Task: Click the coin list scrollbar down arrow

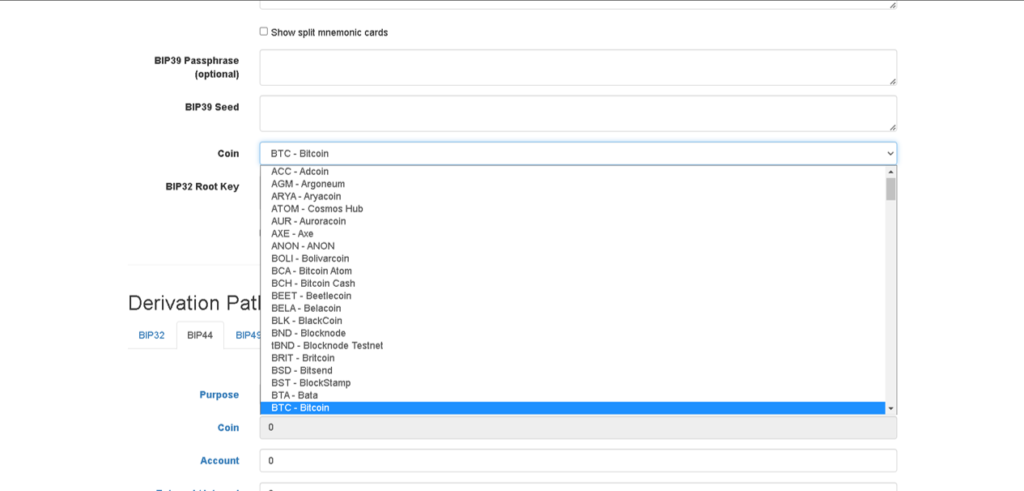Action: tap(891, 408)
